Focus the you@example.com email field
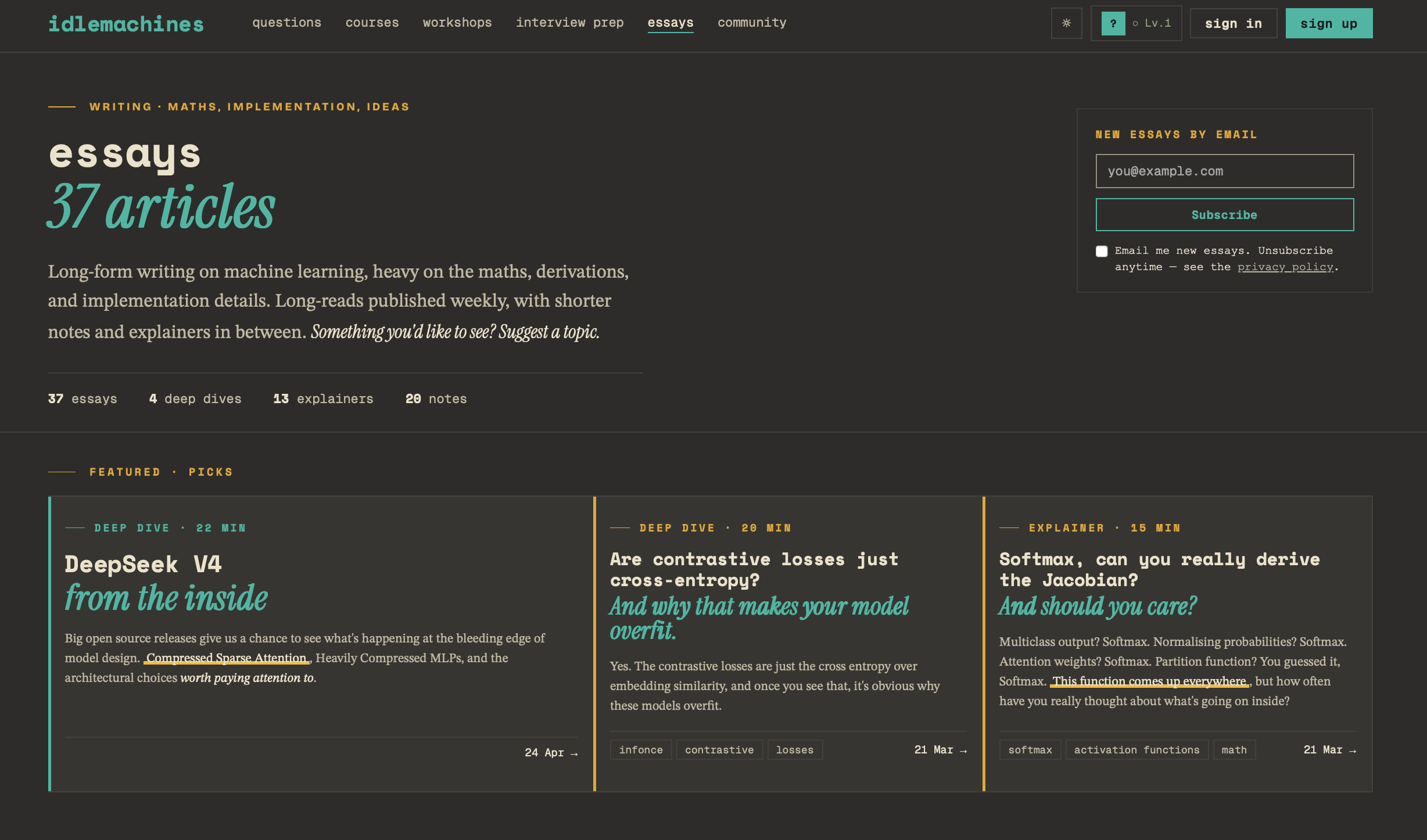 tap(1225, 171)
